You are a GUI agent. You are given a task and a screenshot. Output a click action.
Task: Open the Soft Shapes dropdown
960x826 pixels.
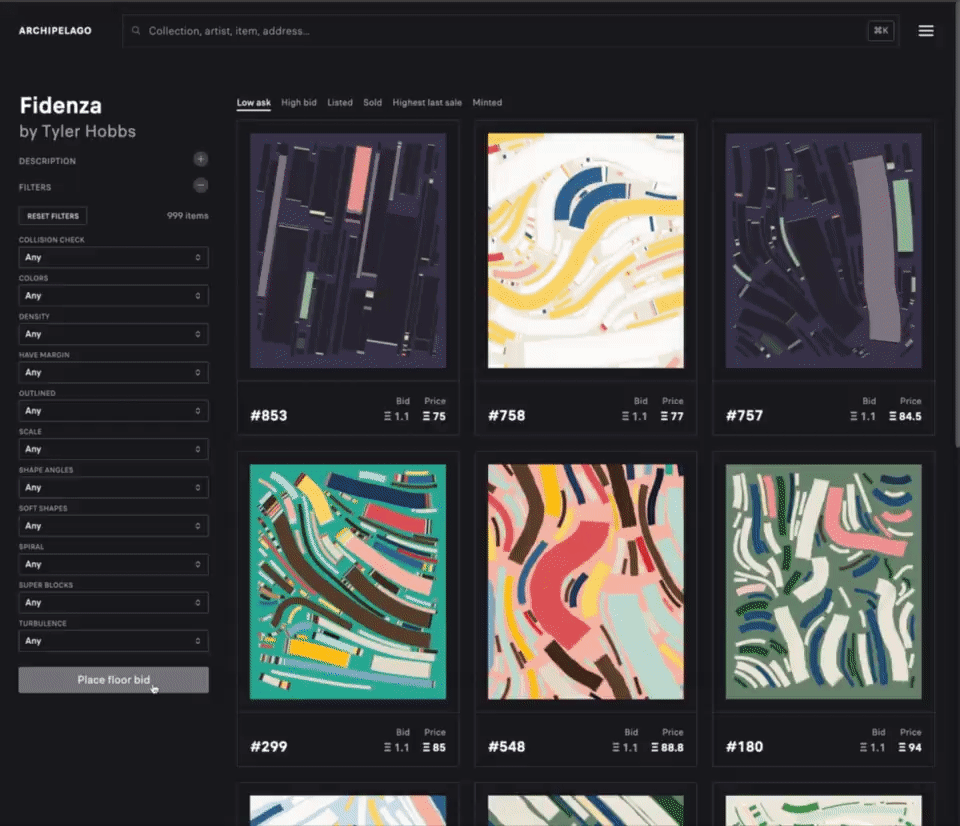[x=113, y=526]
